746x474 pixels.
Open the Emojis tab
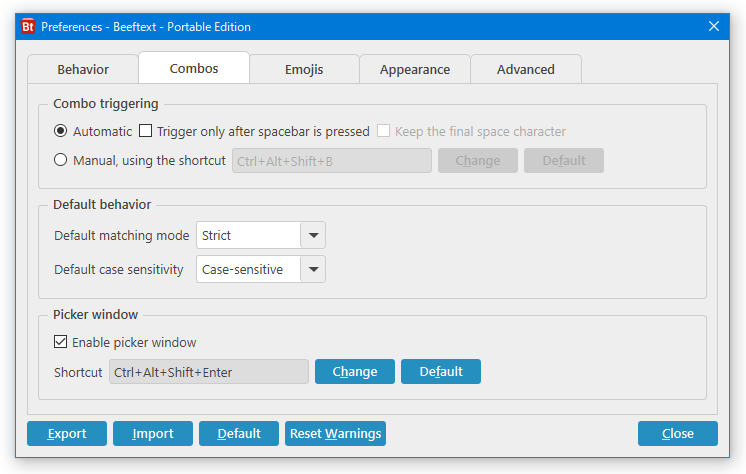click(304, 69)
